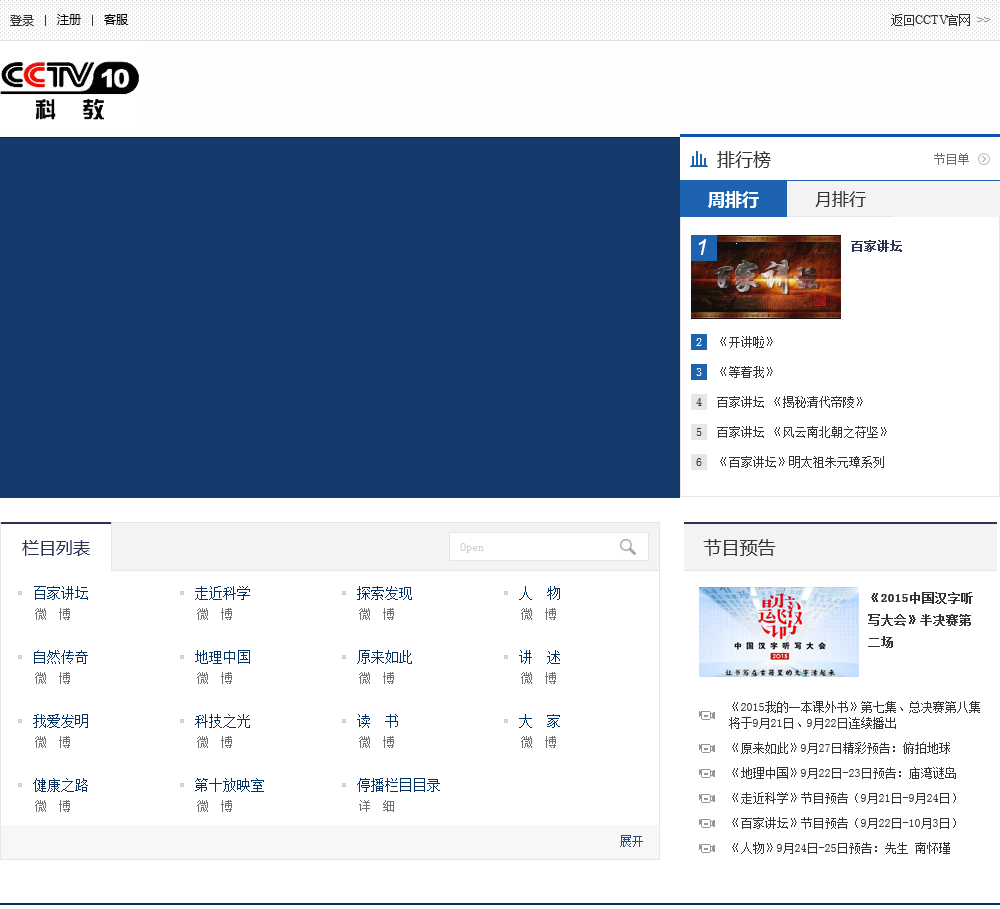Open the 节目单 link

[952, 159]
